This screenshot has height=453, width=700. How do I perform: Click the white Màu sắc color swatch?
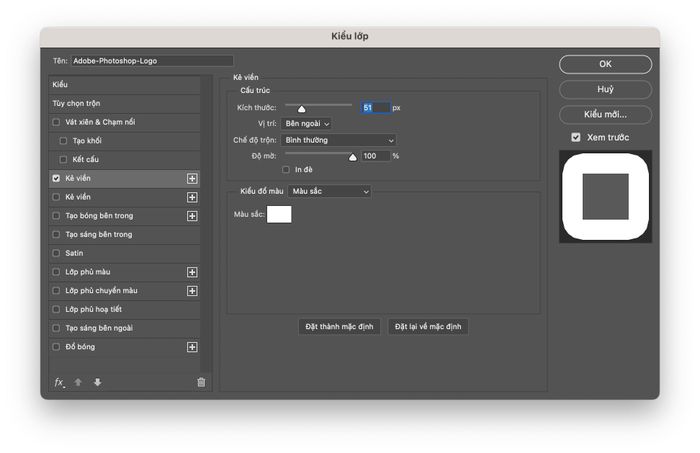279,214
